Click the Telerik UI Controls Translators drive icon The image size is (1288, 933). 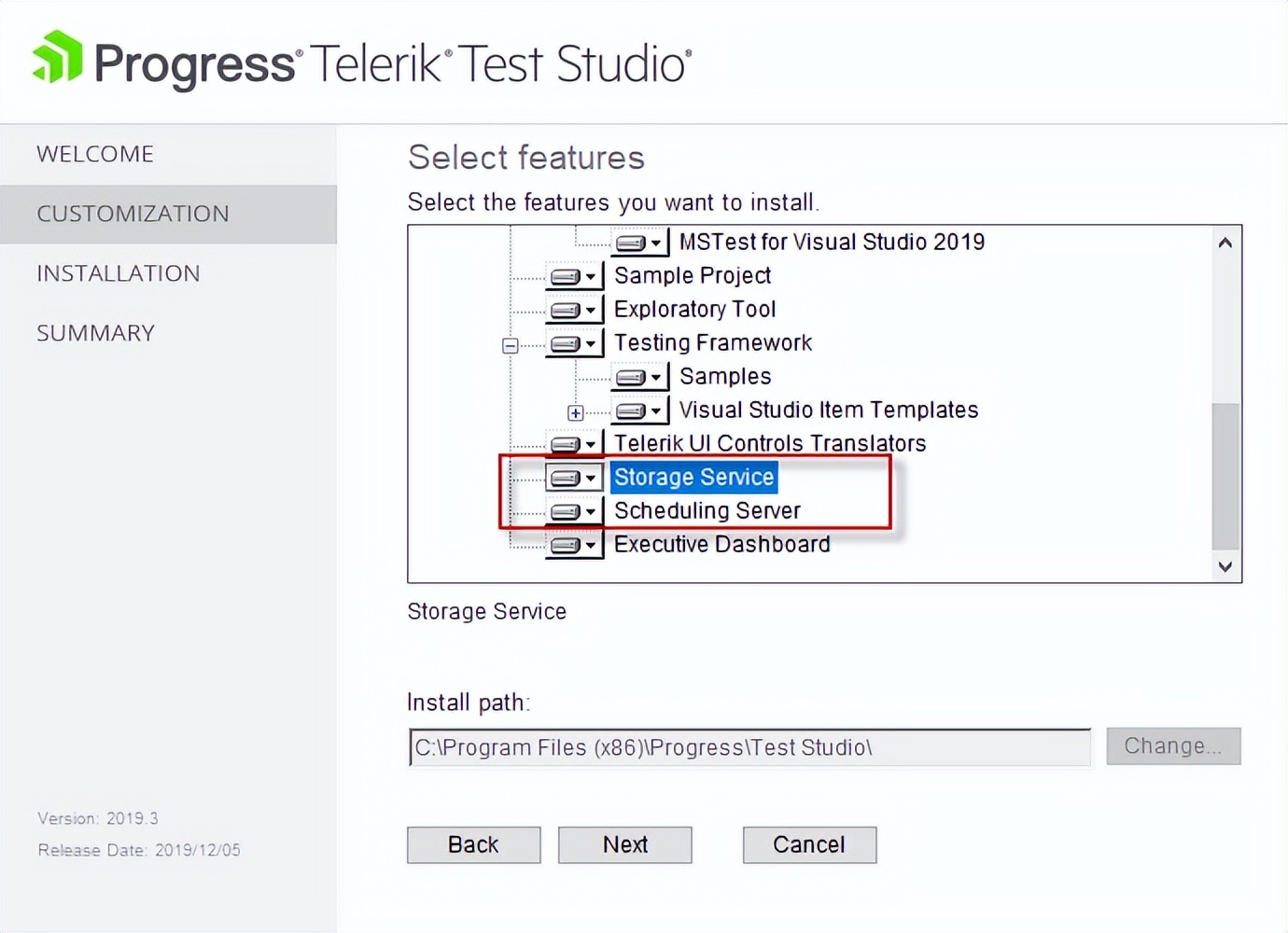tap(567, 443)
